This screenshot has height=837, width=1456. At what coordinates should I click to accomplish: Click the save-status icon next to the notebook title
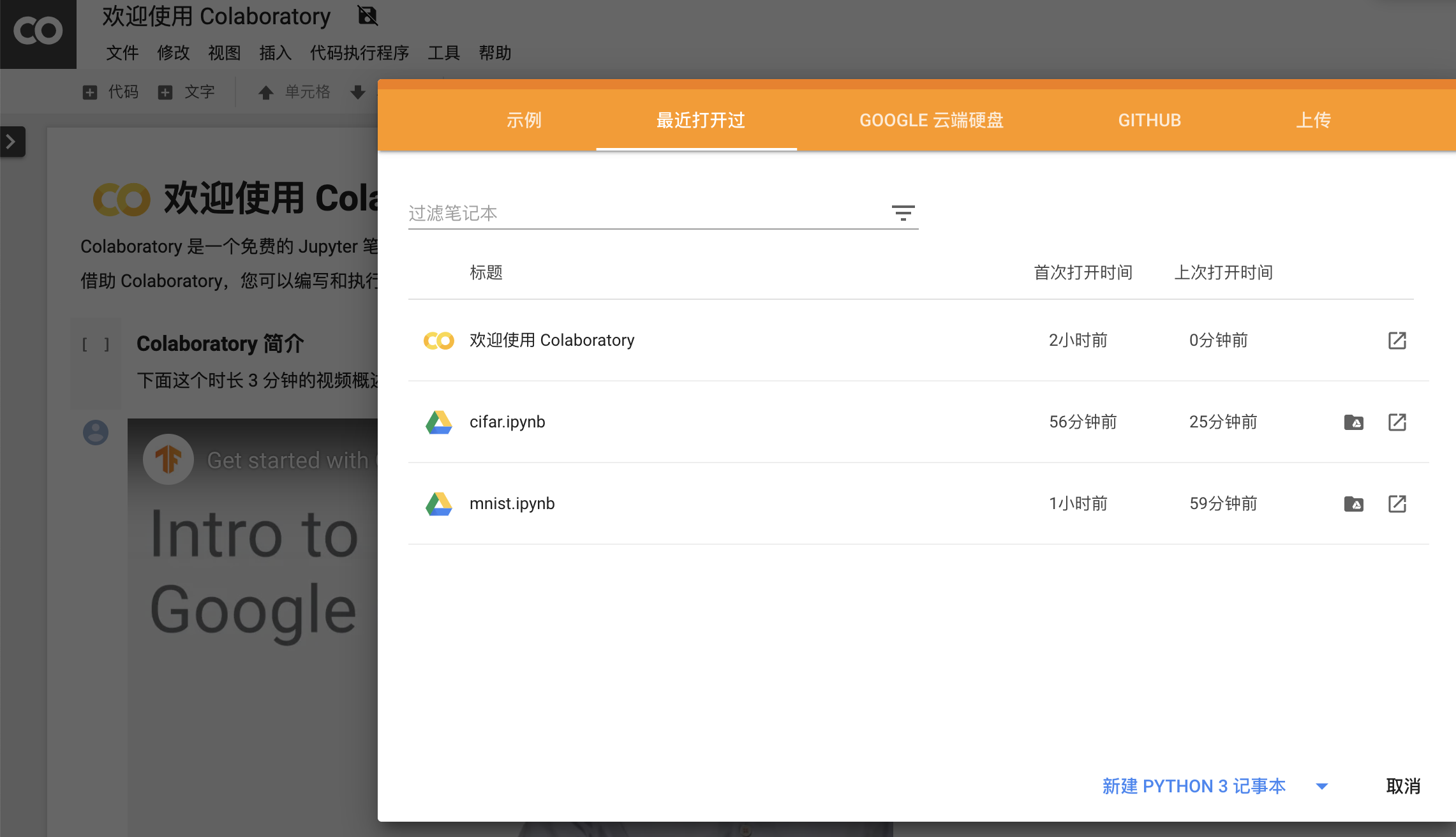368,16
